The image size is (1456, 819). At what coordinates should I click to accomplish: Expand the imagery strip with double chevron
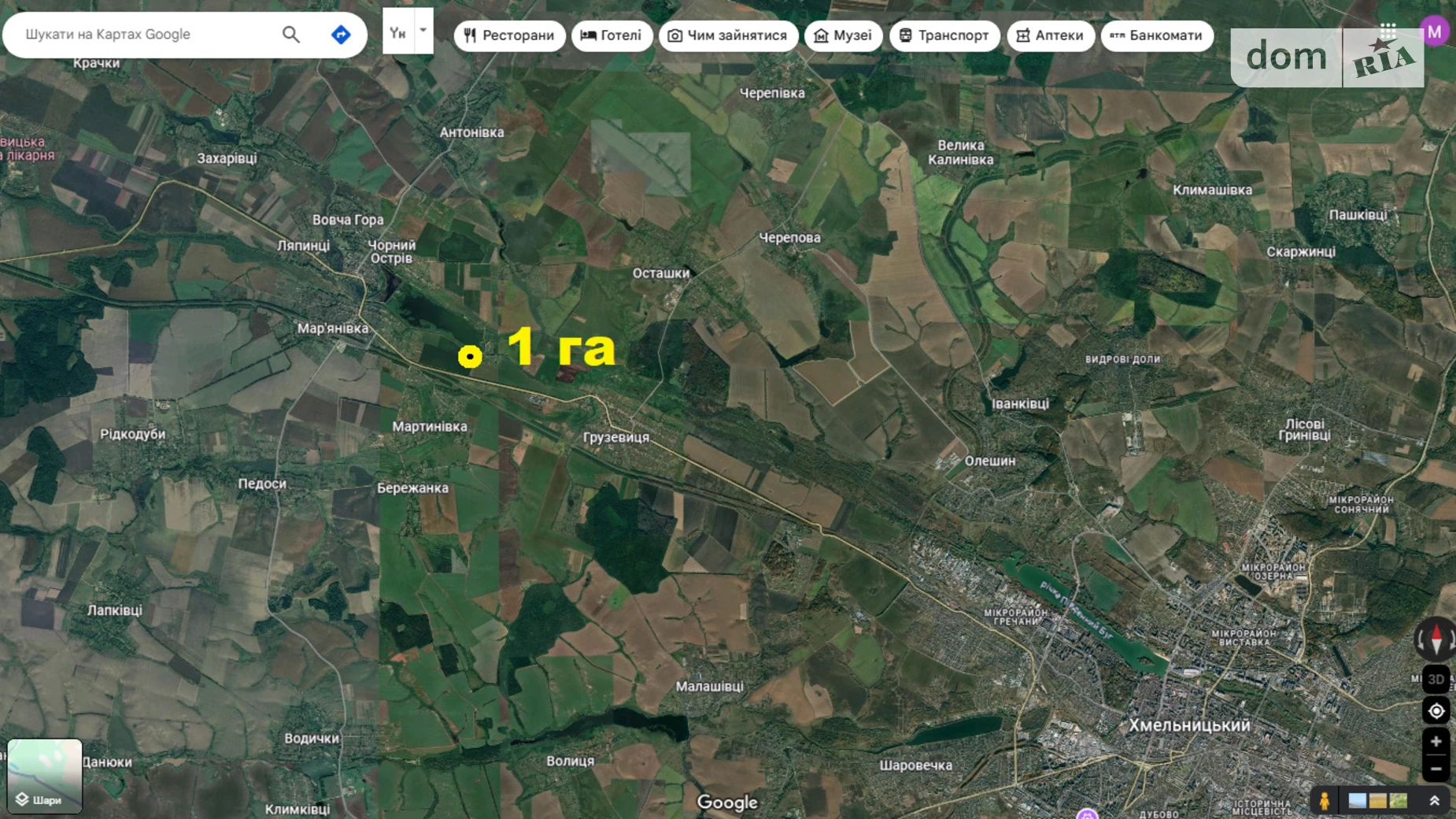1434,801
